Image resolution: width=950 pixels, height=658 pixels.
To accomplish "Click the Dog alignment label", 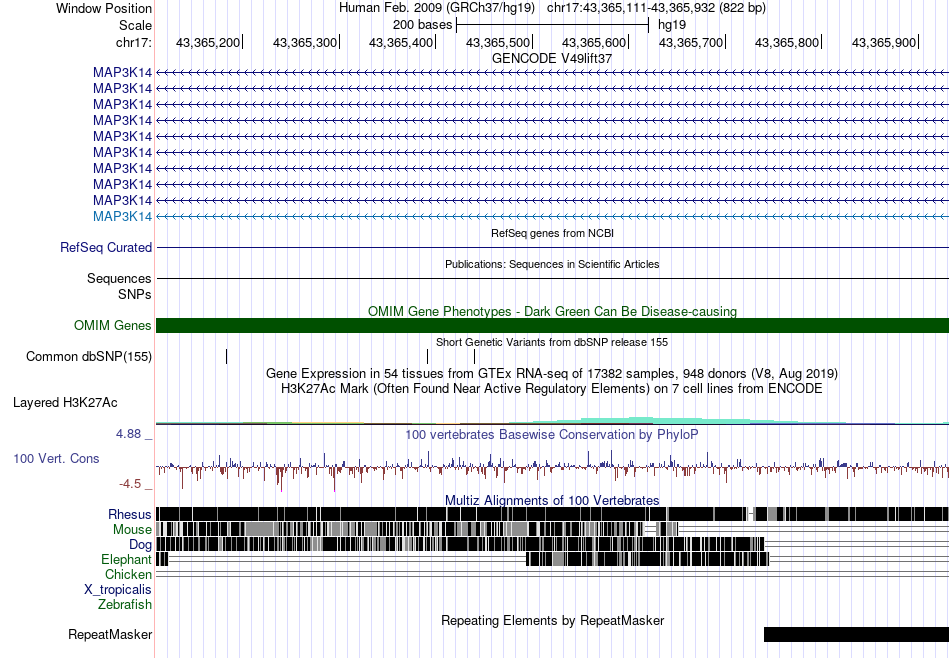I will pyautogui.click(x=140, y=545).
